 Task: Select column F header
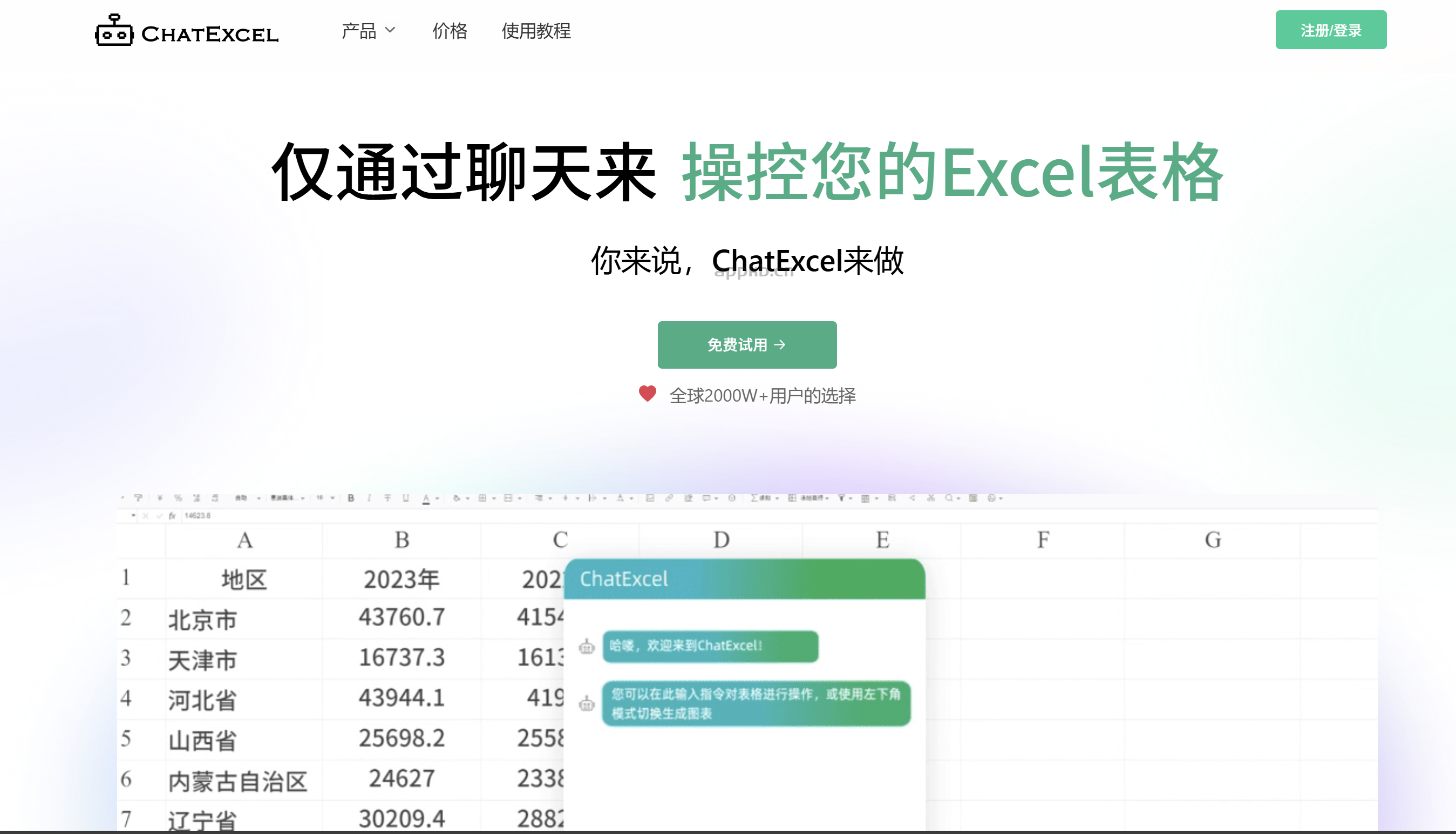pos(1043,540)
